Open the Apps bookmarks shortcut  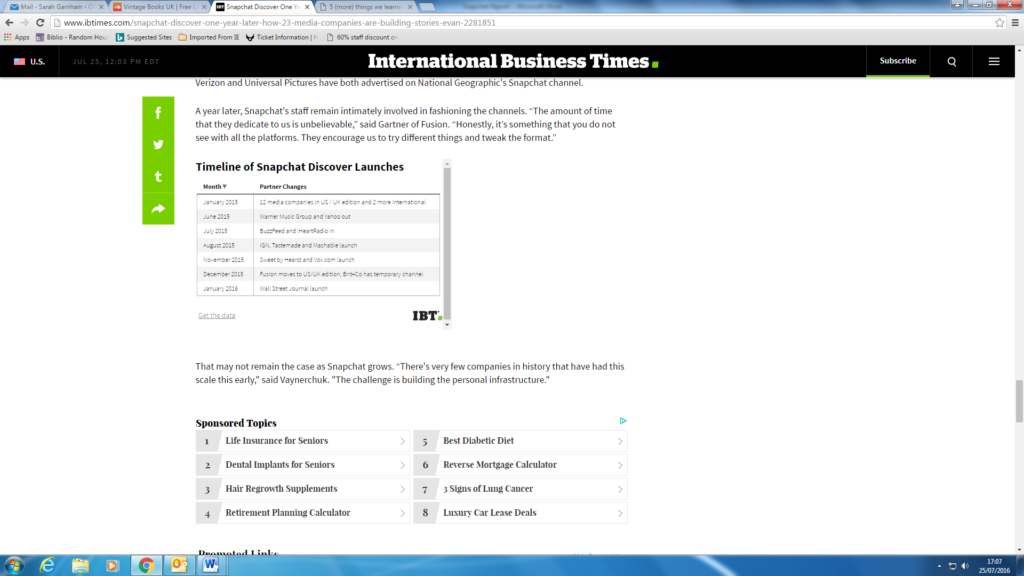17,37
